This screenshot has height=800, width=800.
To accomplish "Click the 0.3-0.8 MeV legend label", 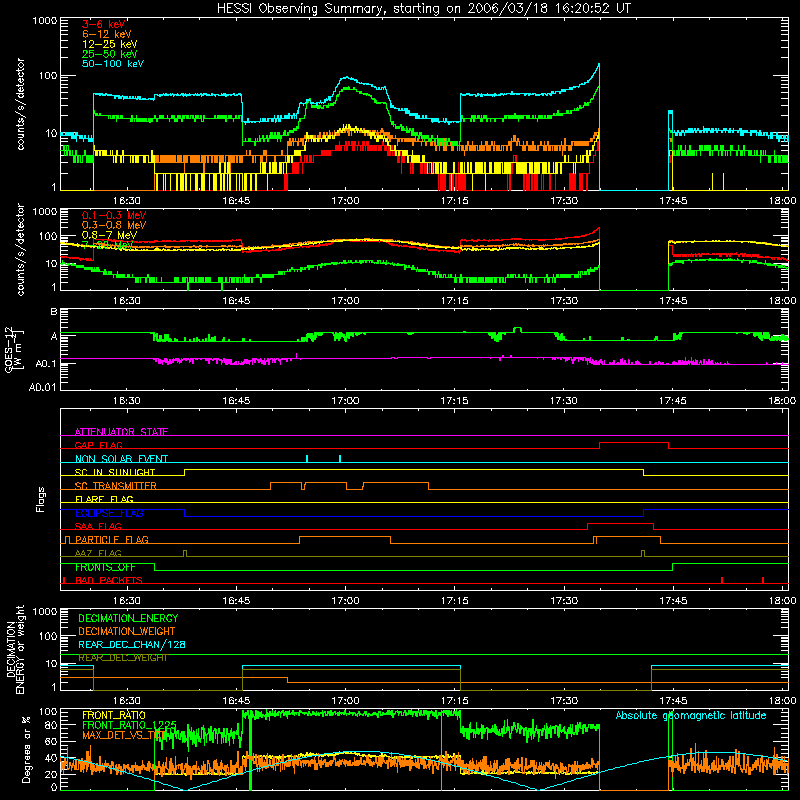I will [114, 225].
